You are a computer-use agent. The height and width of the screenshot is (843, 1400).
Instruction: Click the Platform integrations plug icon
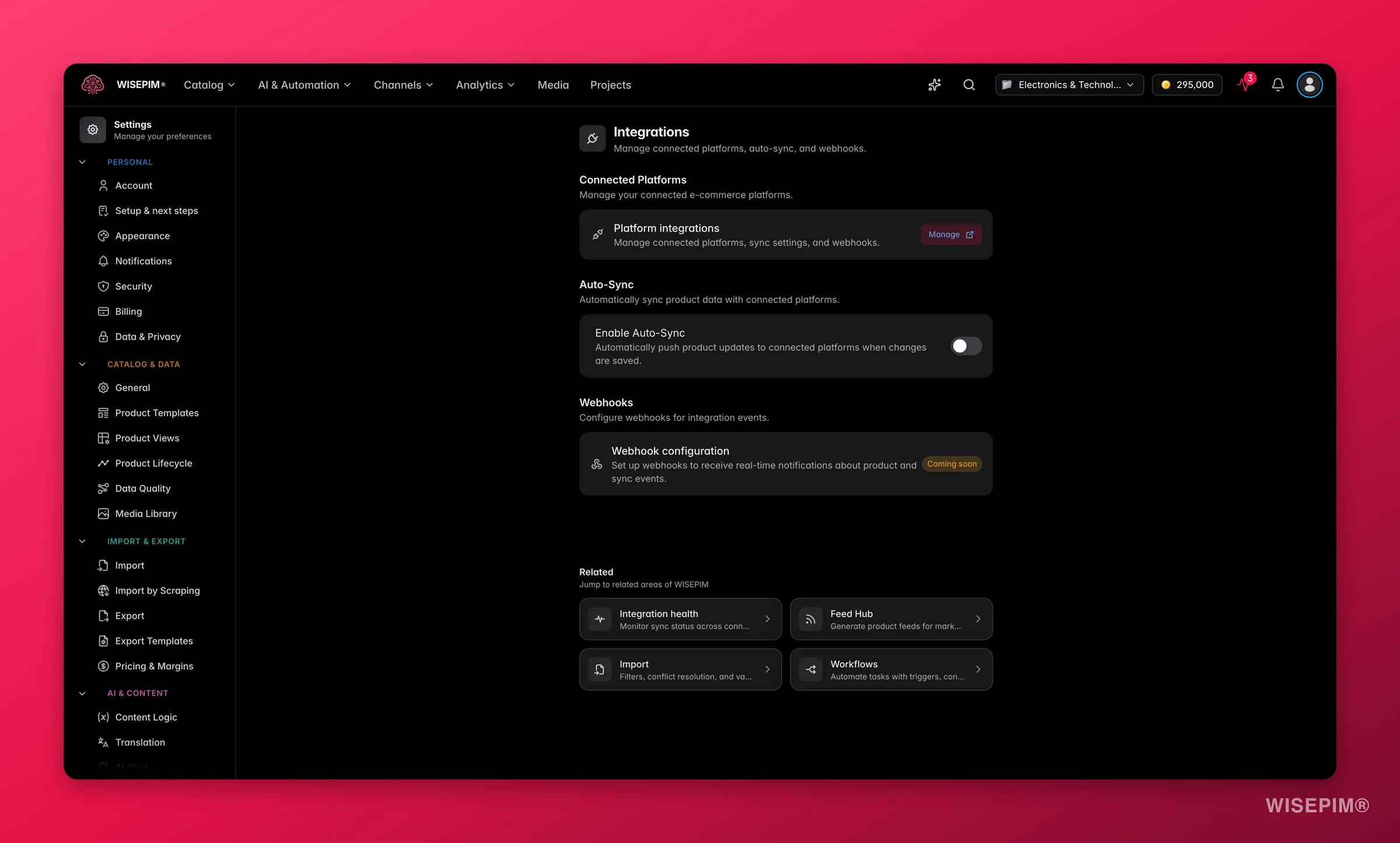coord(598,235)
